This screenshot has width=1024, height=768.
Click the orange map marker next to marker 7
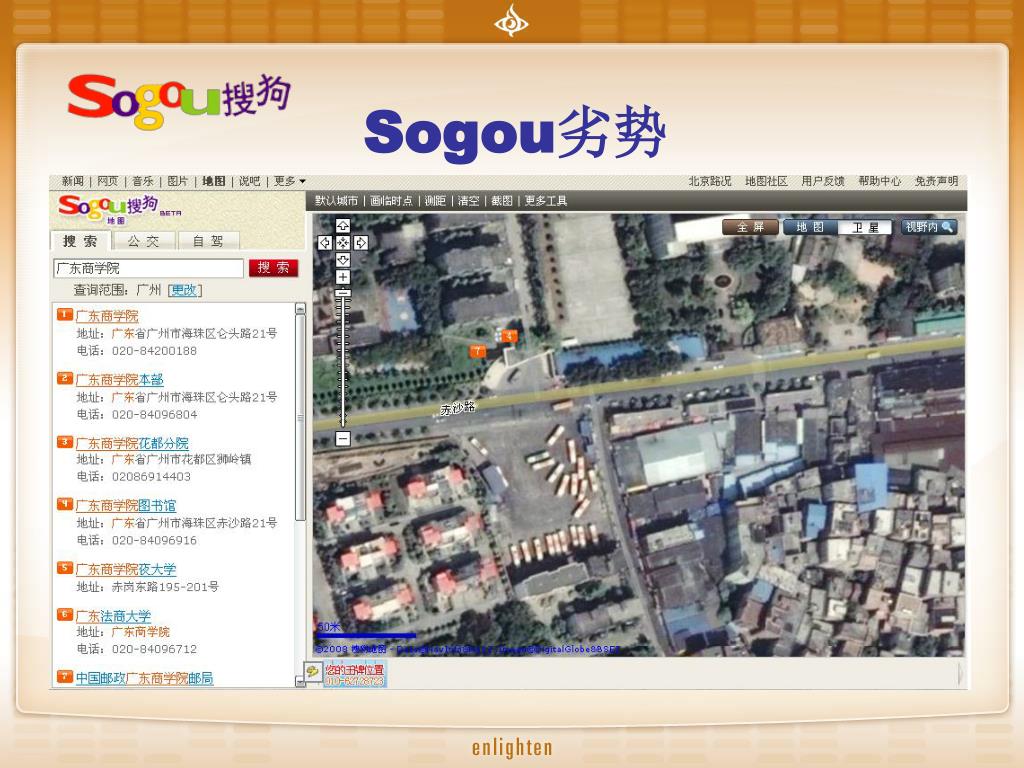click(x=508, y=336)
